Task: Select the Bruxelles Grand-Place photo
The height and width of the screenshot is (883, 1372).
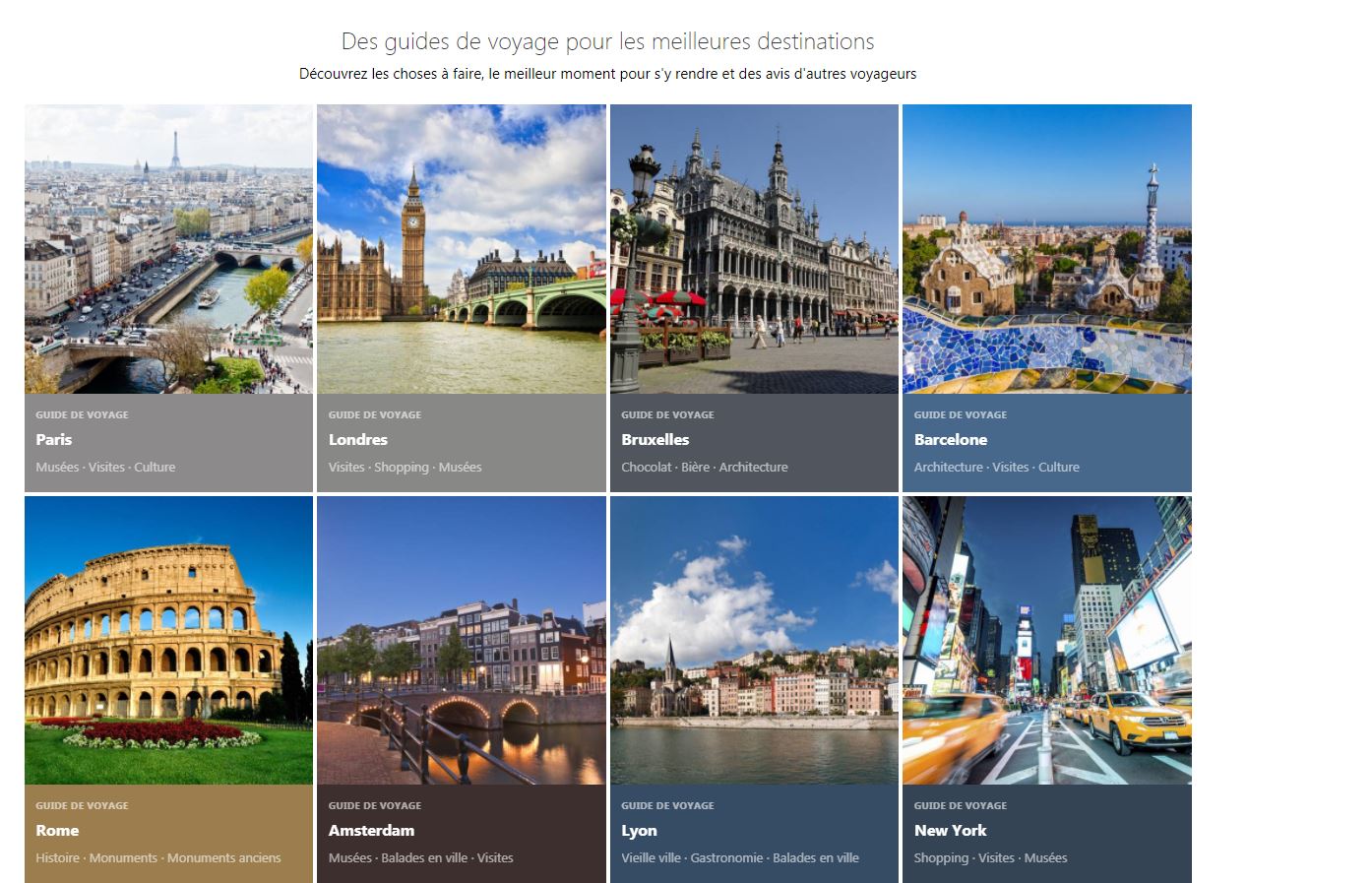Action: 754,249
